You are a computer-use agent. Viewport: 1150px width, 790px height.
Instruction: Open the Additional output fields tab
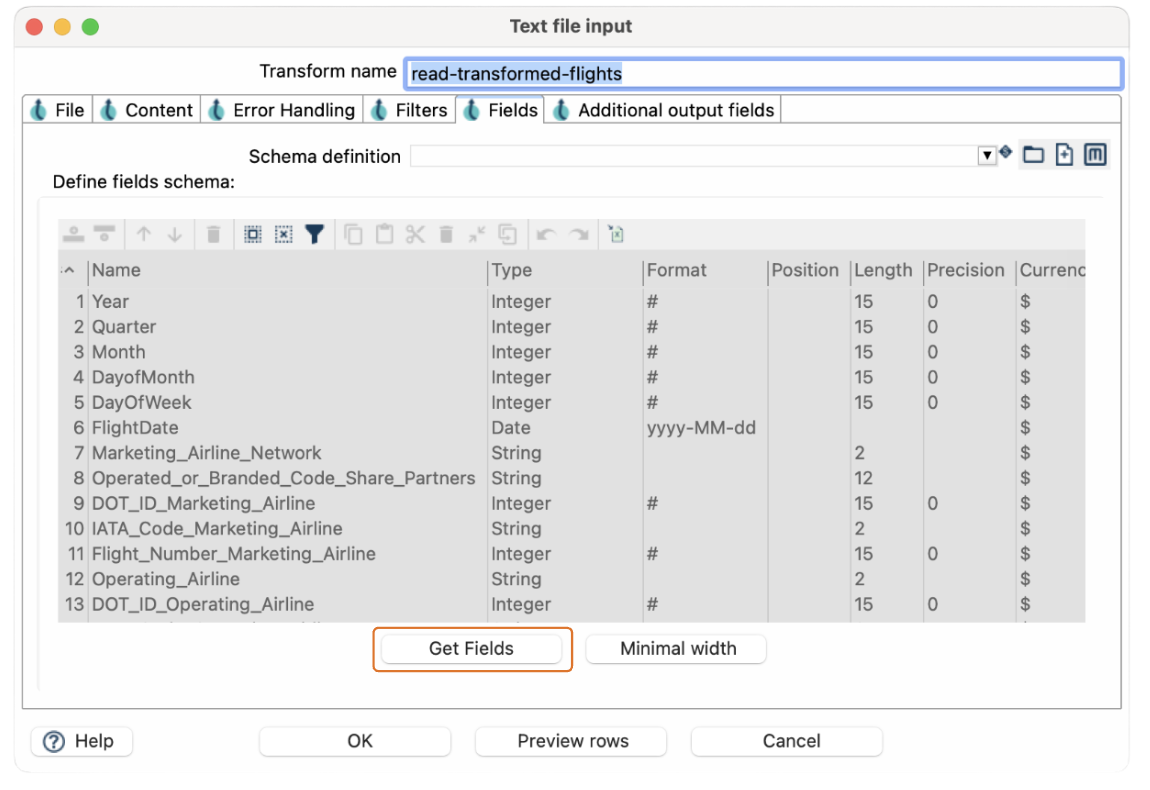[x=663, y=110]
